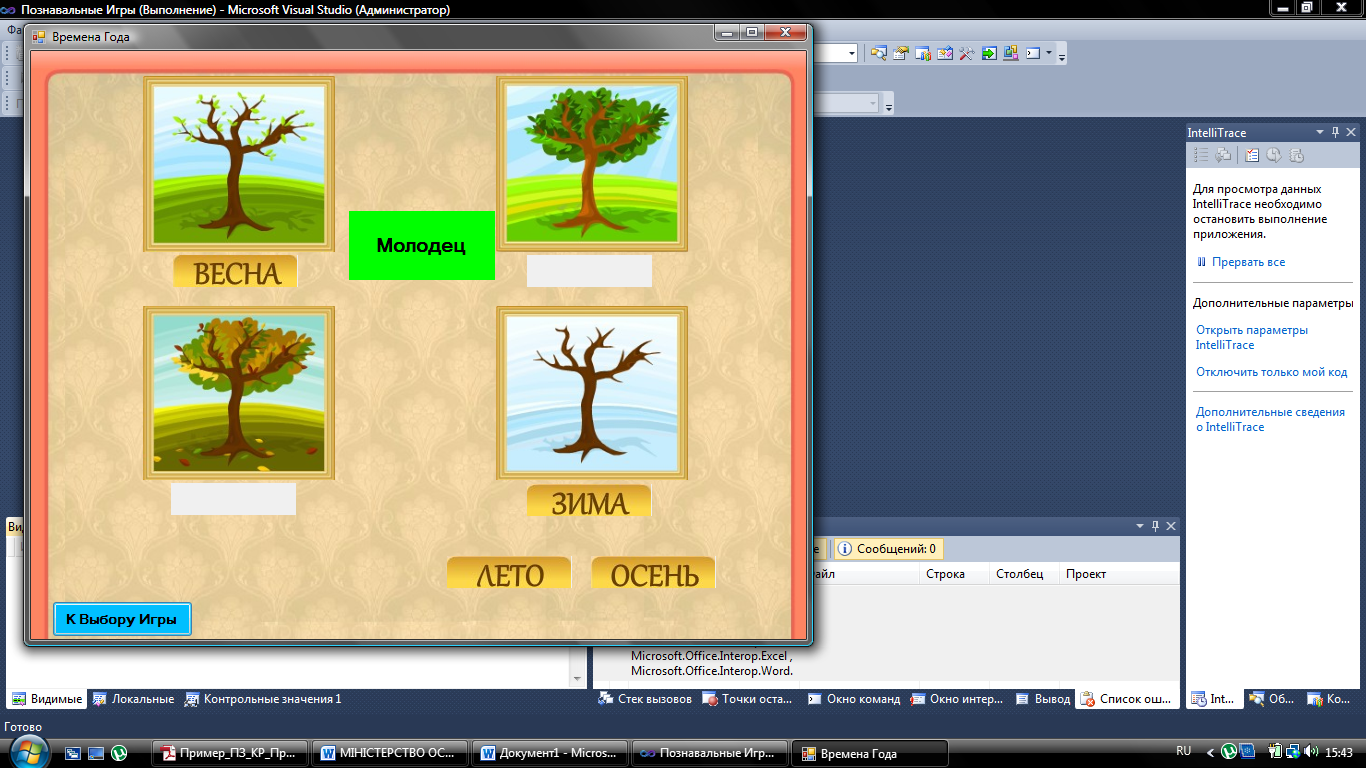Open the Toolbox hammer-and-wrench icon
Screen dimensions: 1366x768
967,53
